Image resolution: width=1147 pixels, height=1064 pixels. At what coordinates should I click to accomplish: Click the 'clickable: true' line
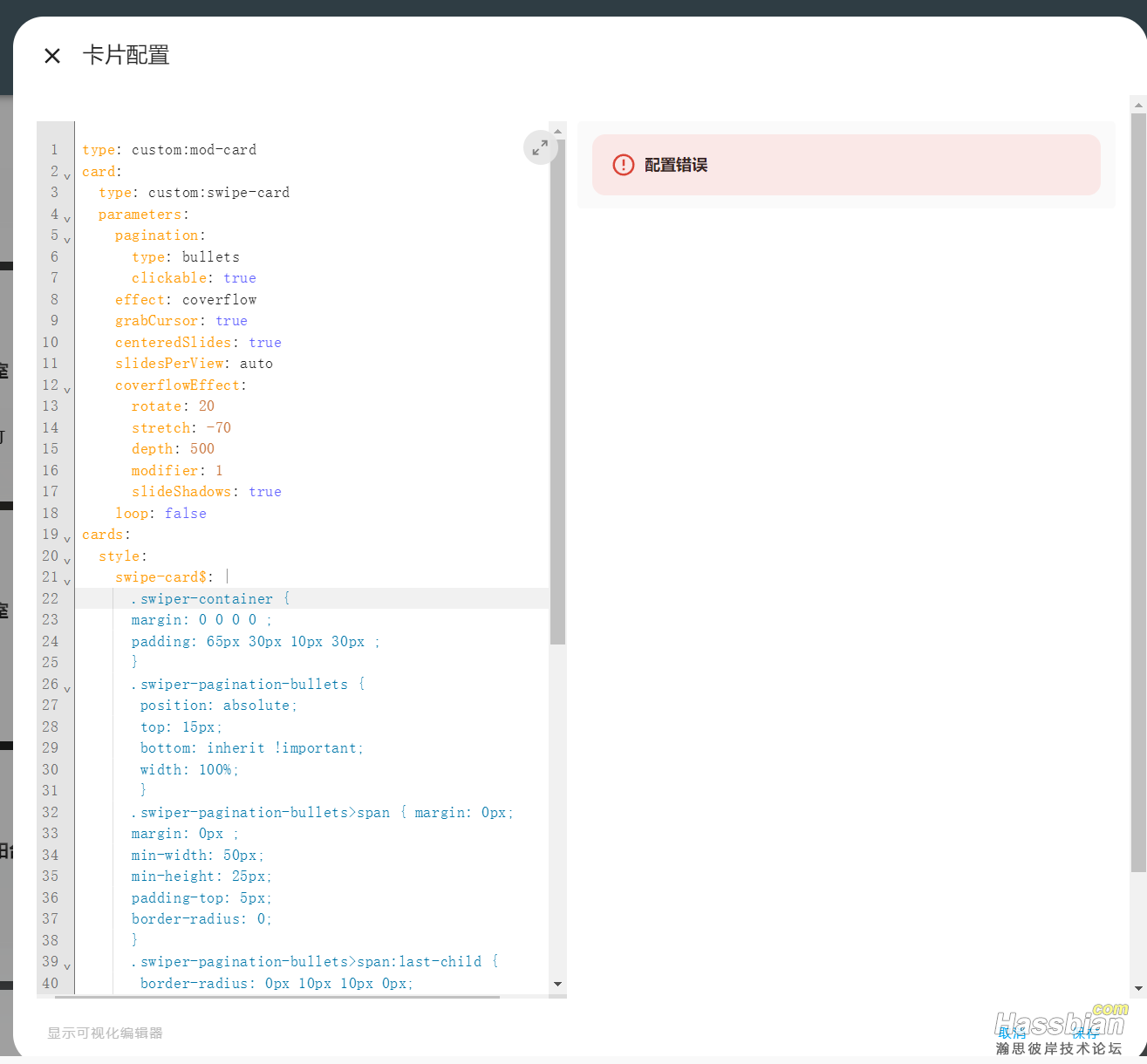click(x=194, y=278)
